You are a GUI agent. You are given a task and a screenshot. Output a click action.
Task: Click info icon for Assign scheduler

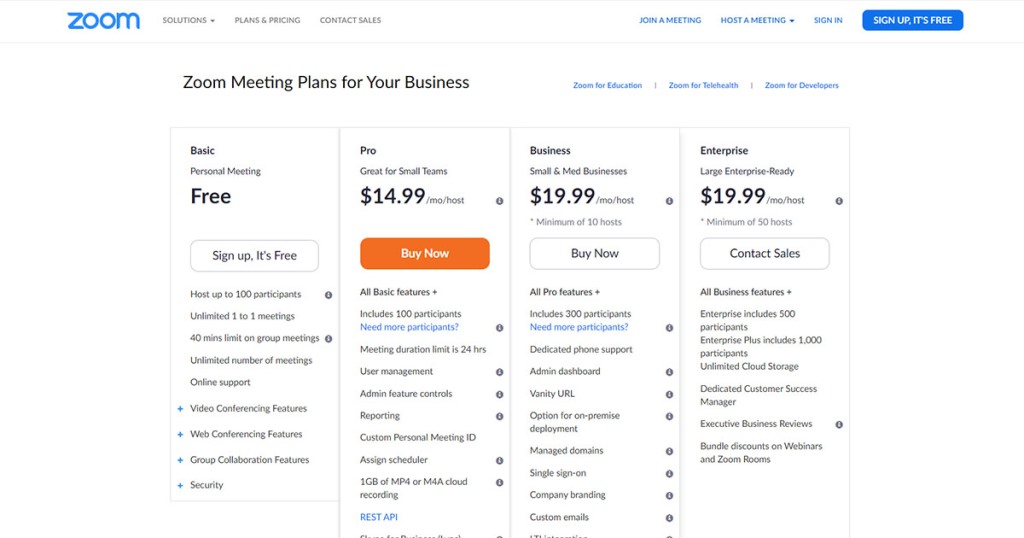pos(500,461)
